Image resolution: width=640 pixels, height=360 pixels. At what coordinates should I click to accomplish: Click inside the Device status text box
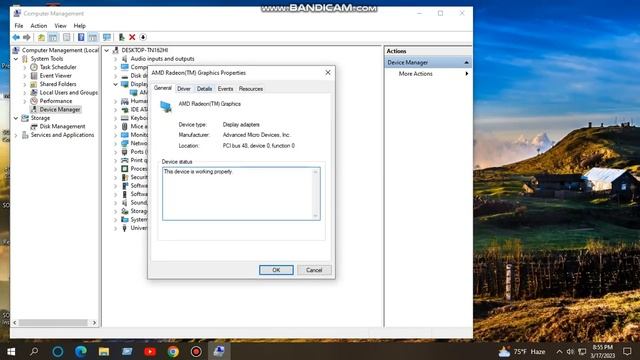tap(238, 194)
